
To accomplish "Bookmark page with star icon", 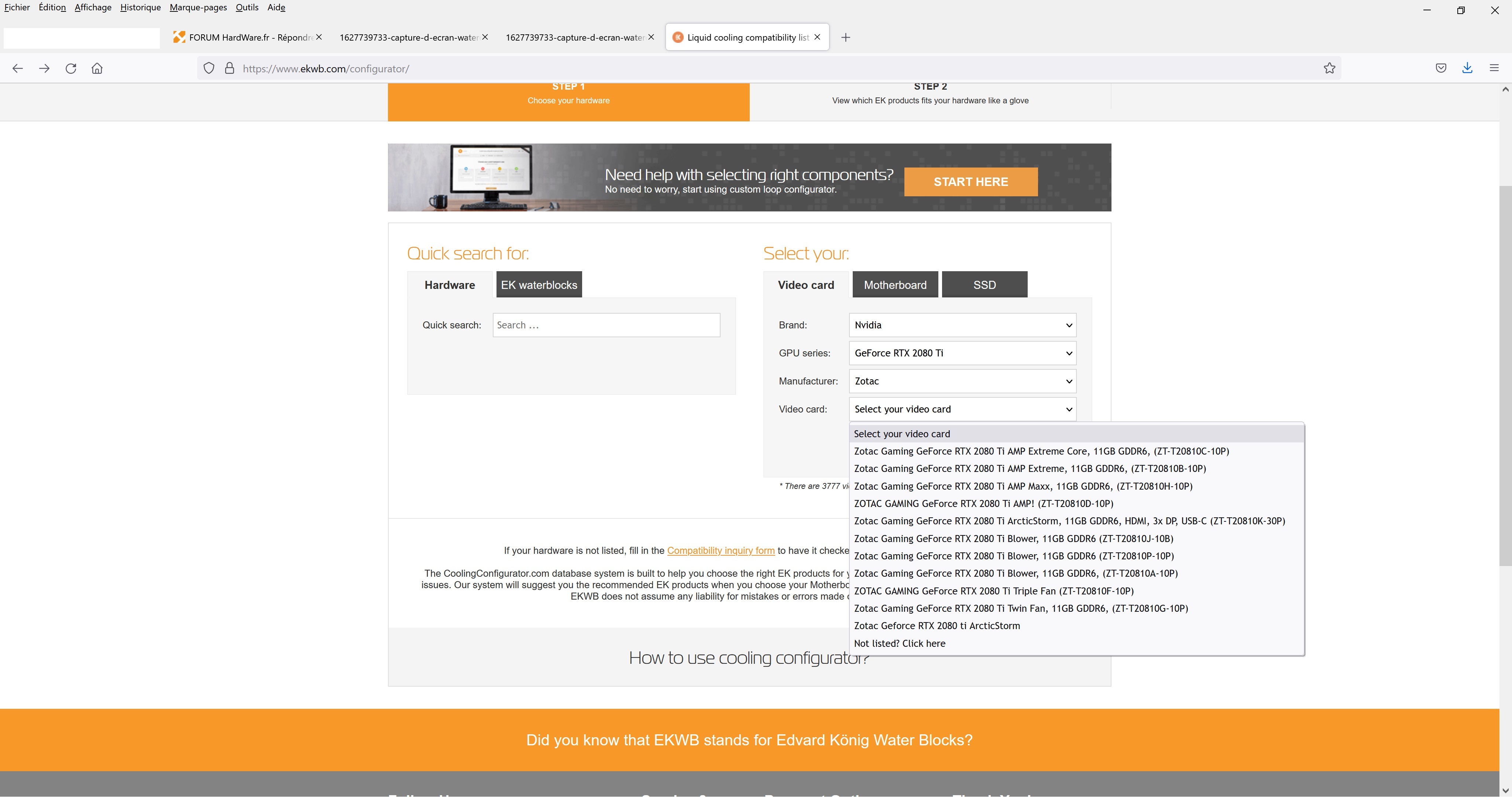I will tap(1329, 69).
